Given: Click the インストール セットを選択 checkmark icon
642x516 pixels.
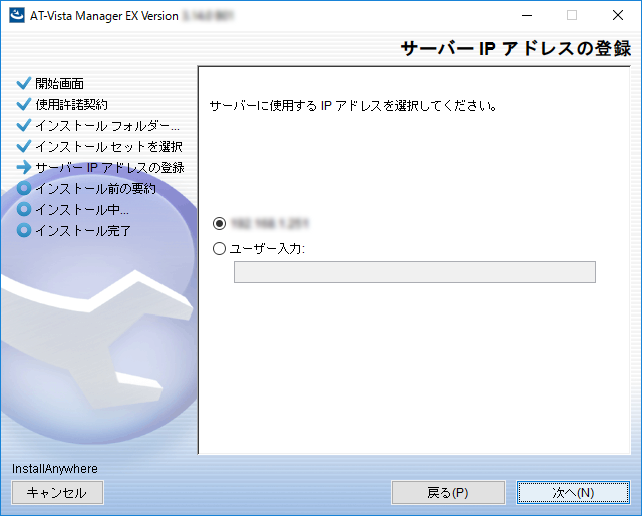Looking at the screenshot, I should tap(24, 146).
